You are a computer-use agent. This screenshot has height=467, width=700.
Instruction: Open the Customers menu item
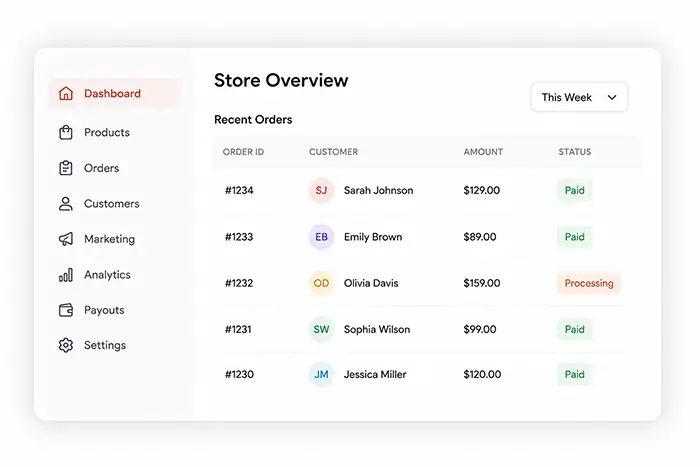coord(114,204)
